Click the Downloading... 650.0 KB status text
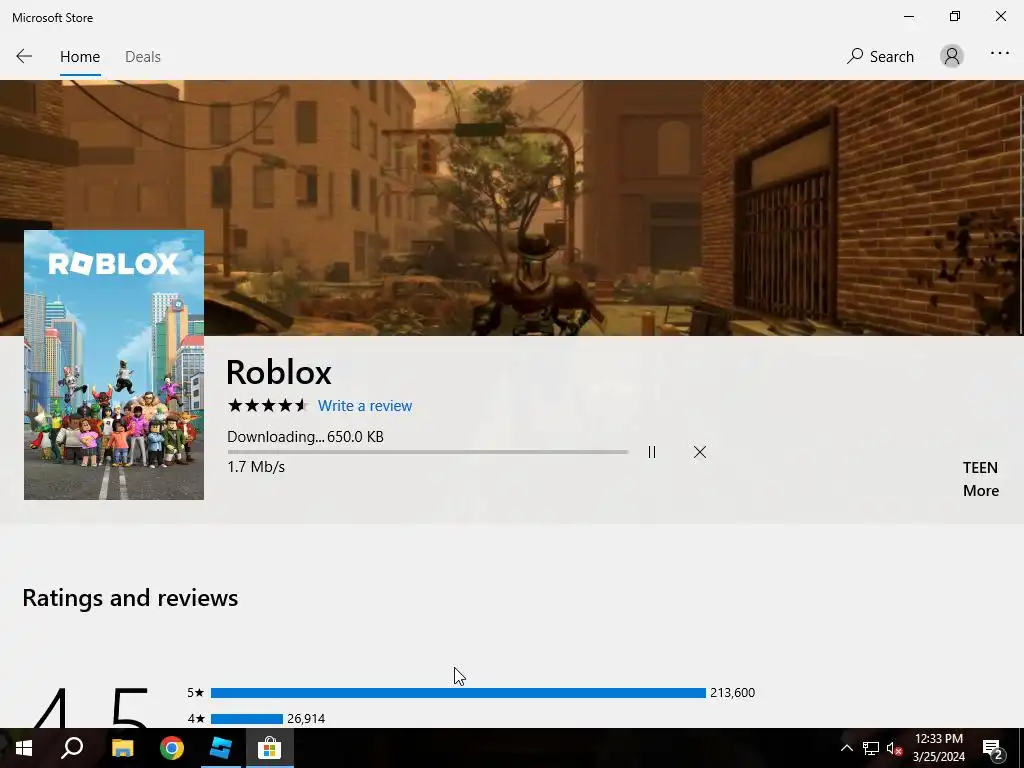The height and width of the screenshot is (768, 1024). point(305,437)
